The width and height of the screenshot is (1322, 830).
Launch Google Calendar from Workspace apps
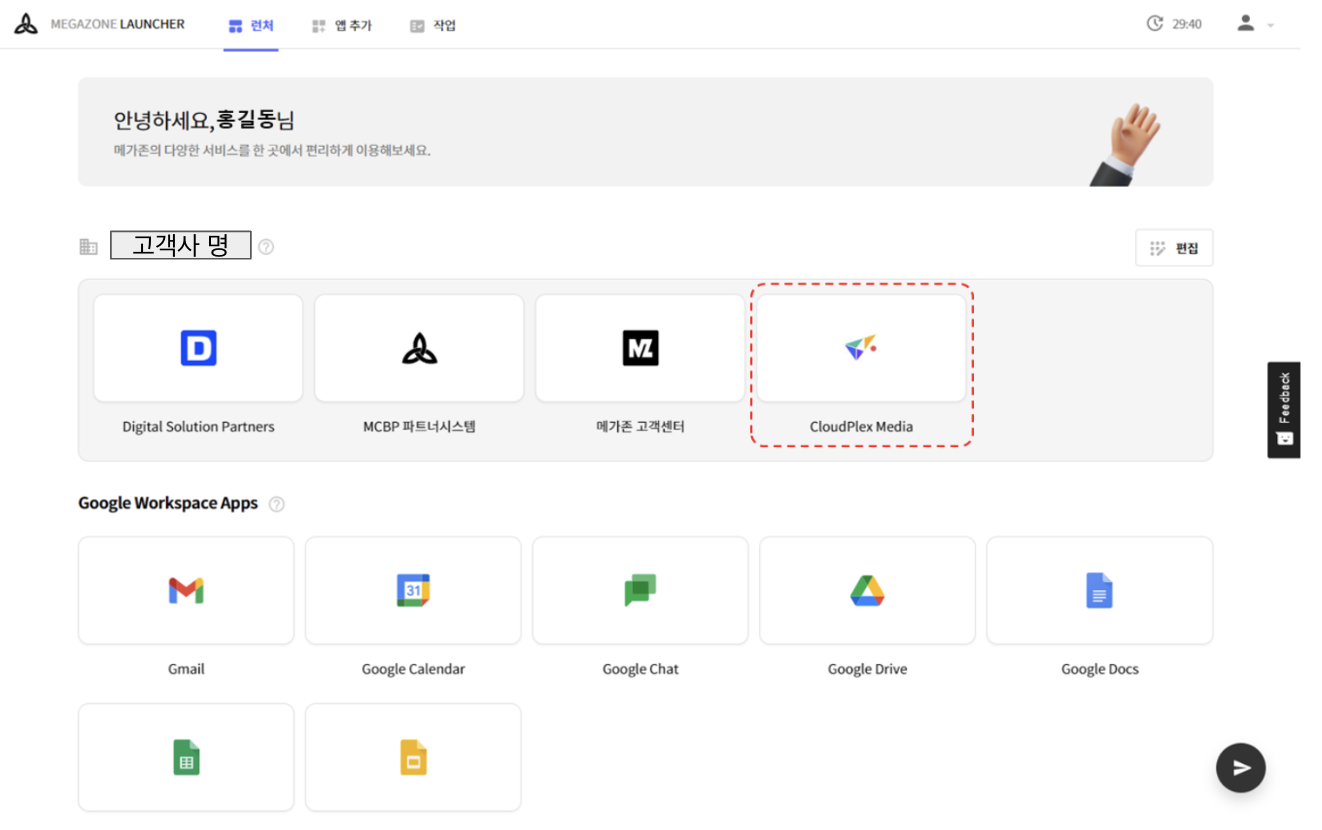tap(413, 590)
